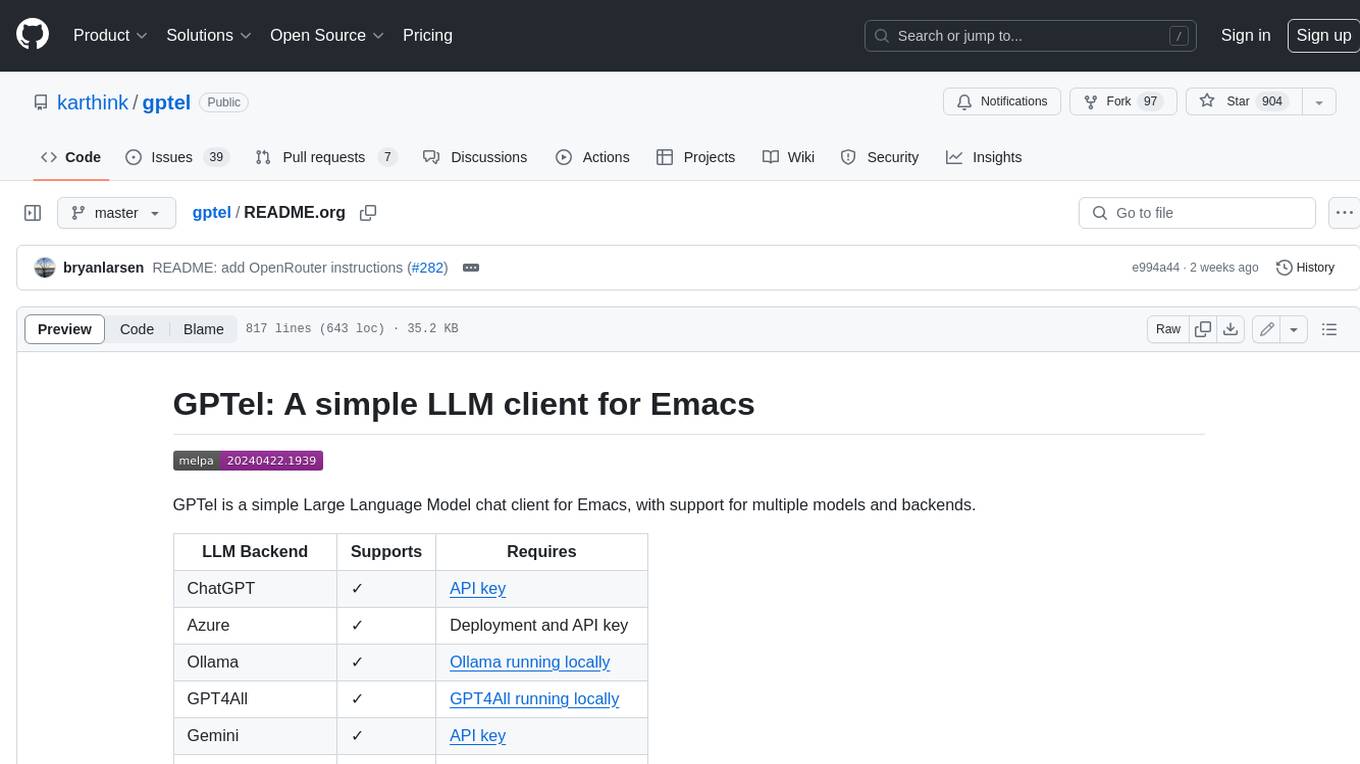
Task: Download the raw file icon
Action: (1231, 329)
